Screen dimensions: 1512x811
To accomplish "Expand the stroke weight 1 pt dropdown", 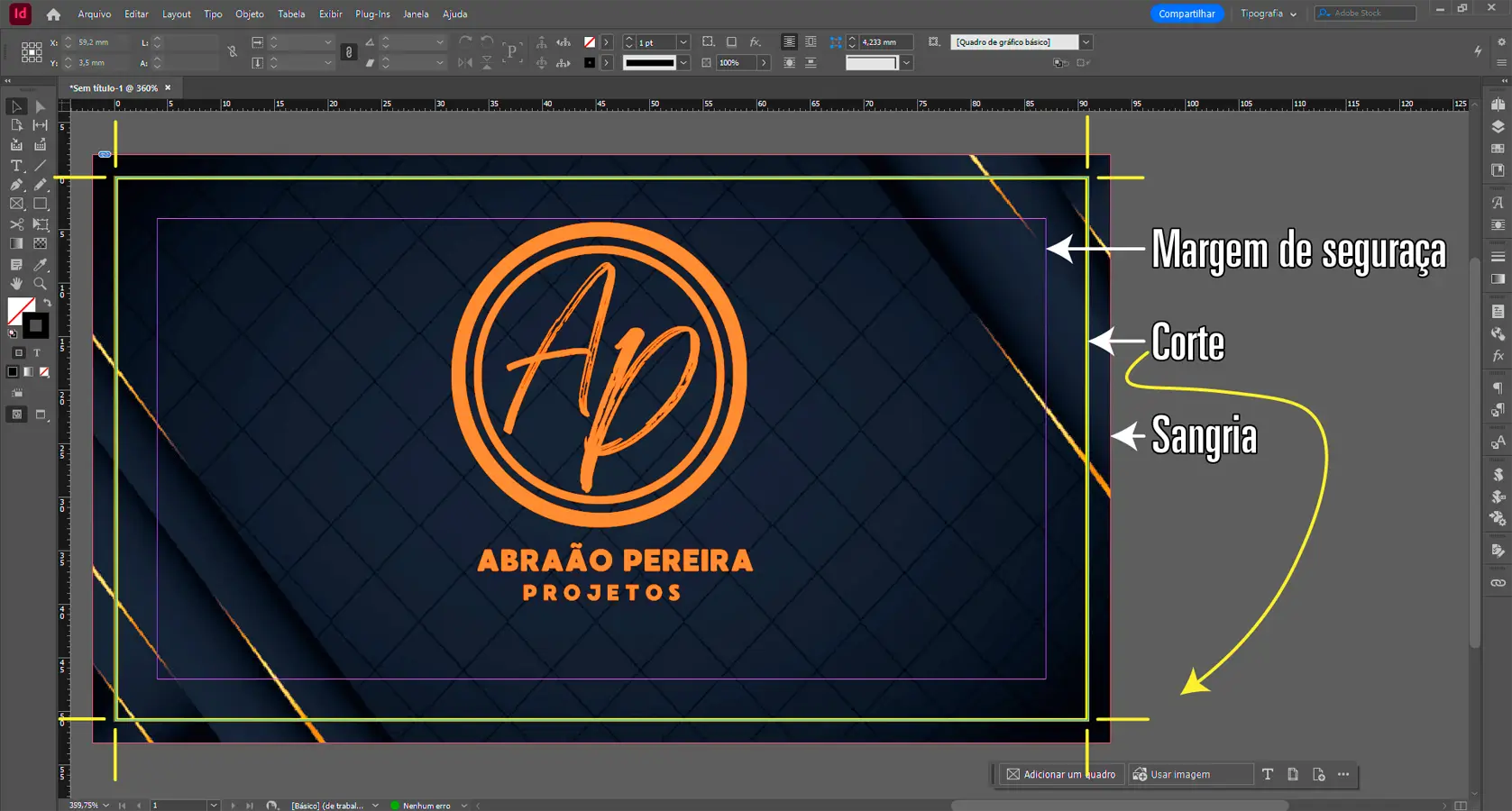I will [683, 42].
